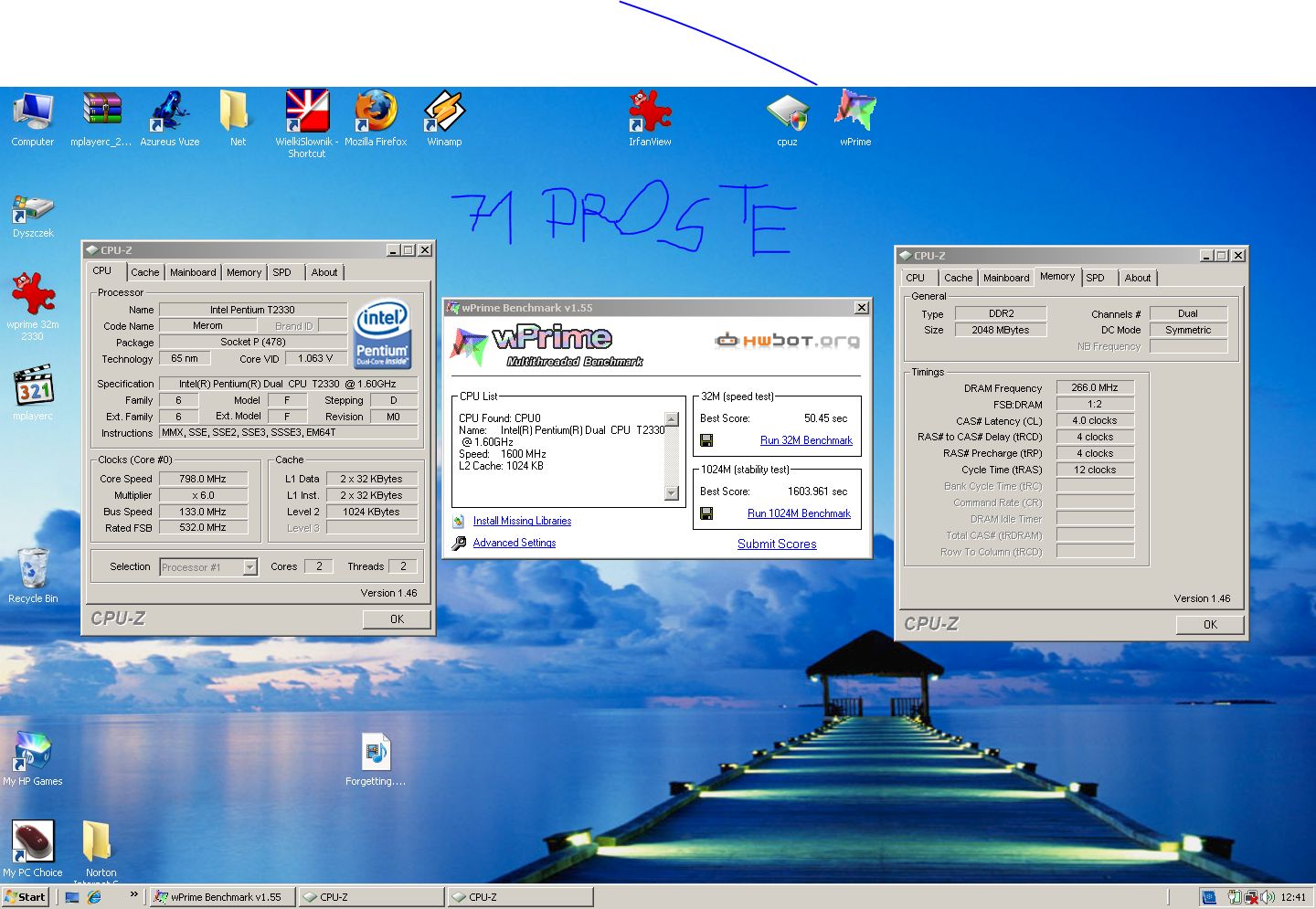1316x909 pixels.
Task: Click Show Desktop quick launch icon
Action: coord(72,897)
